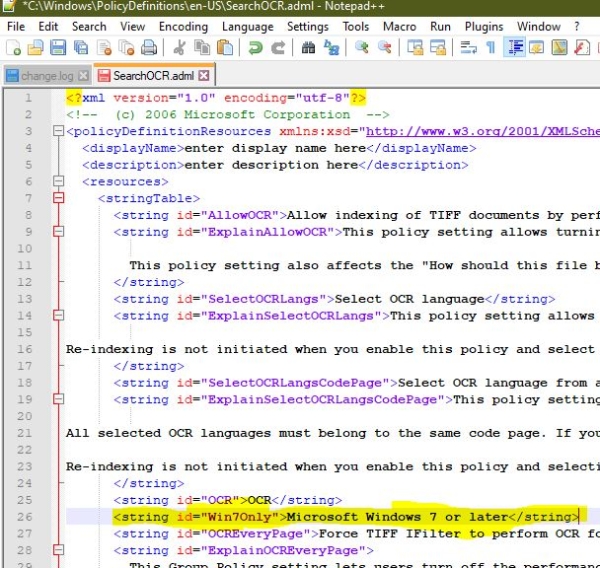This screenshot has width=600, height=568.
Task: Click the Redo toolbar icon
Action: [x=278, y=48]
